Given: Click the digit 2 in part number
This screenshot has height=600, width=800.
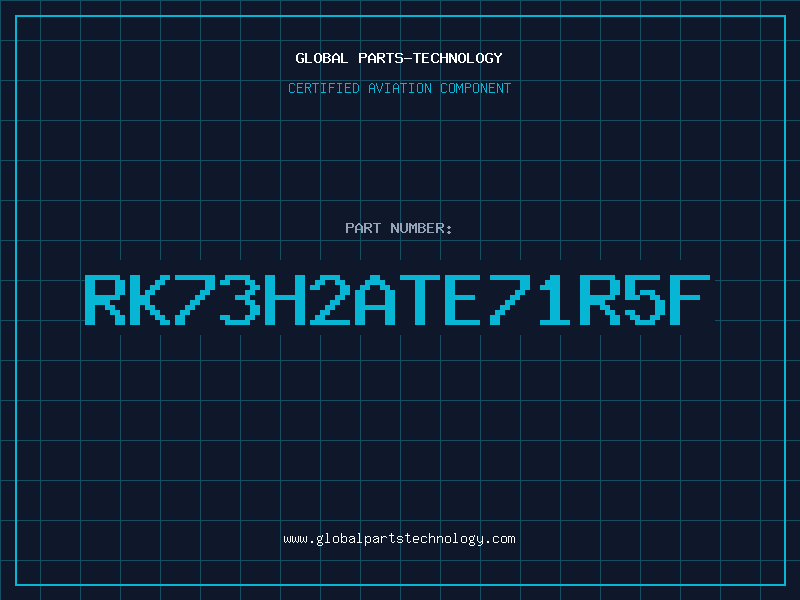Looking at the screenshot, I should 330,300.
